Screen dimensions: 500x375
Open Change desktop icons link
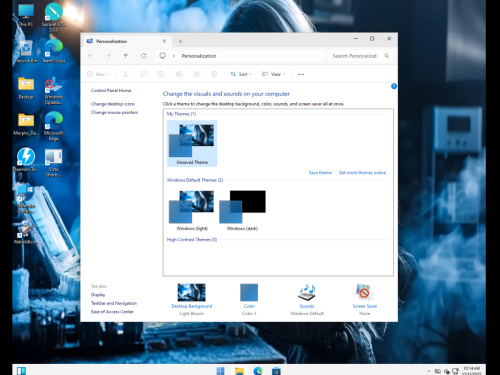[x=113, y=104]
